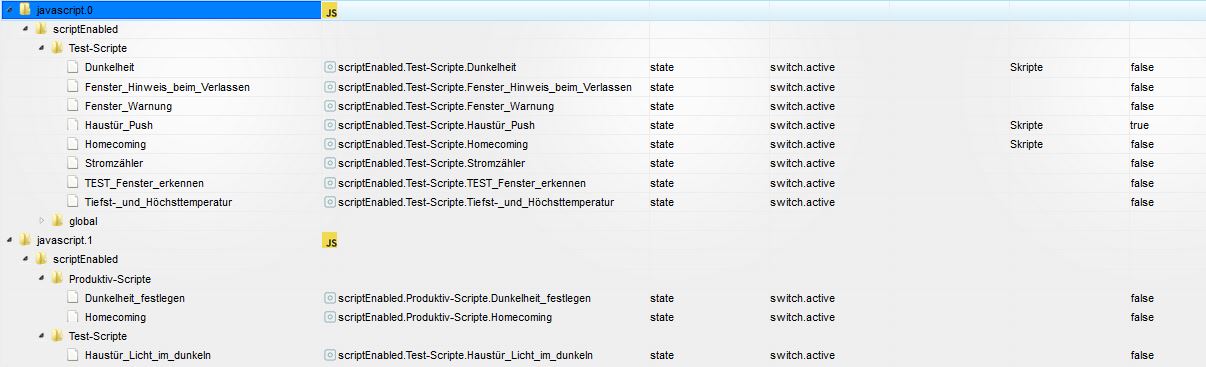Click the Skripte room cell for Homecoming

(1026, 144)
